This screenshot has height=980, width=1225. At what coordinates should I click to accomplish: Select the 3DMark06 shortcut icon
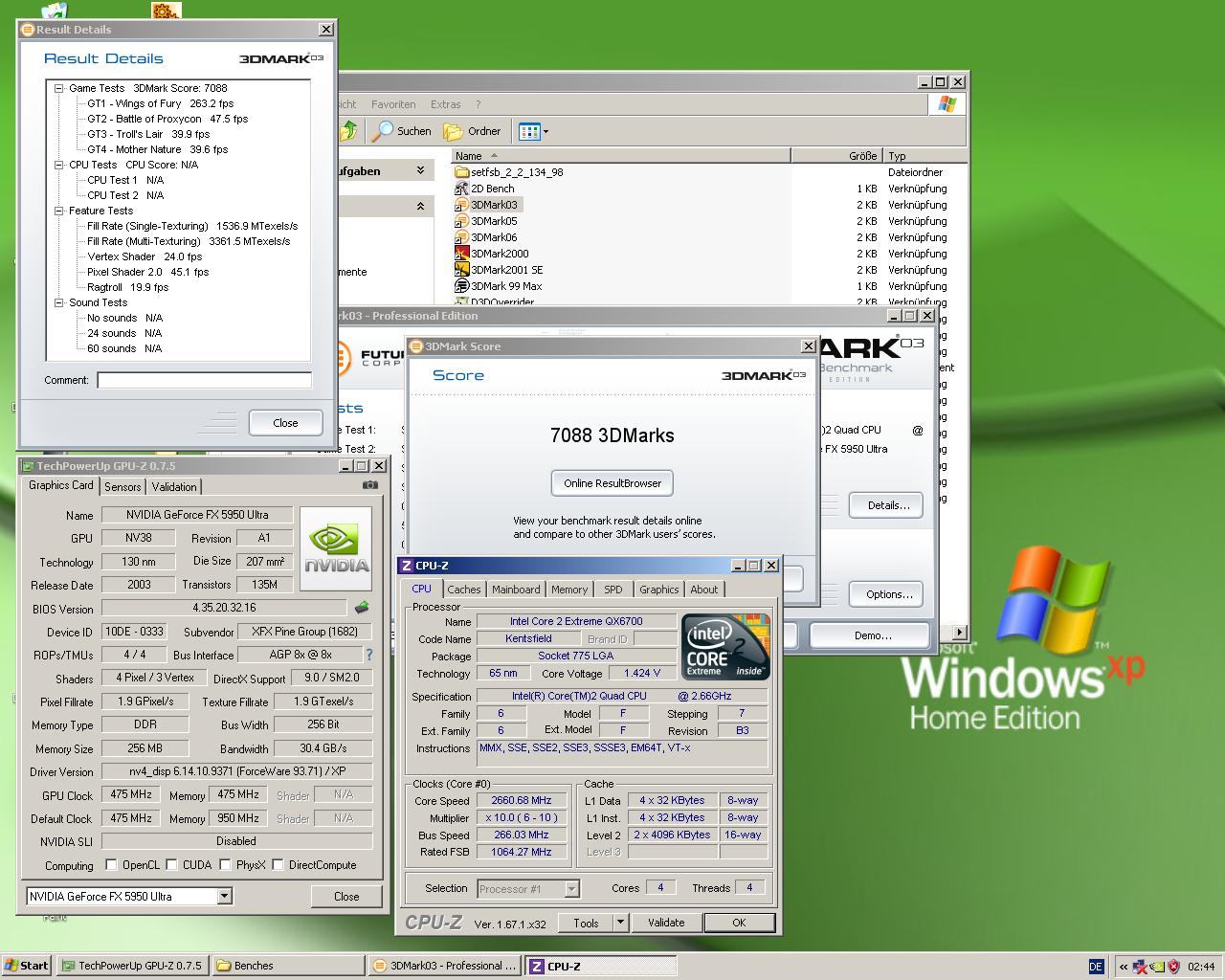[x=462, y=237]
